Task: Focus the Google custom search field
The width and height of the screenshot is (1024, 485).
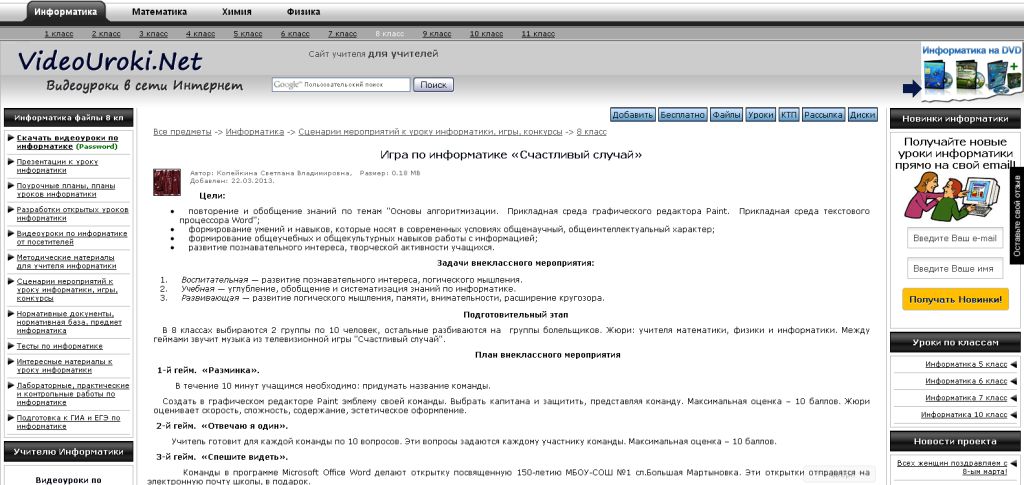Action: (341, 85)
